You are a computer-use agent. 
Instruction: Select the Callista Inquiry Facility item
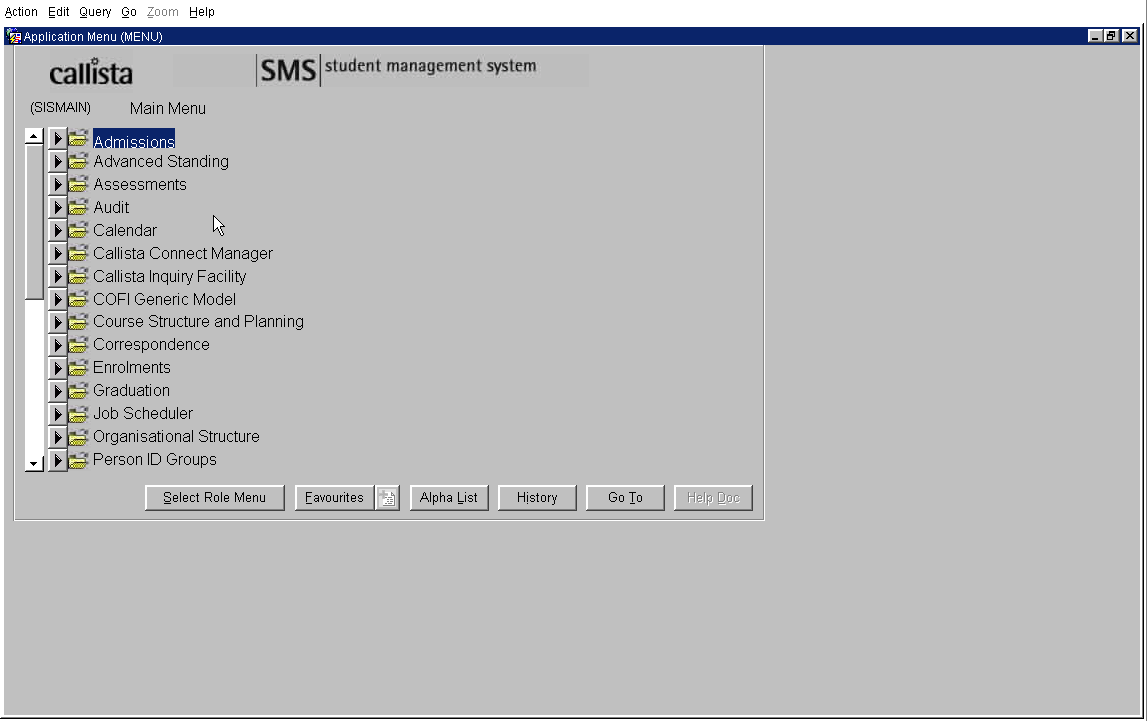click(x=169, y=276)
